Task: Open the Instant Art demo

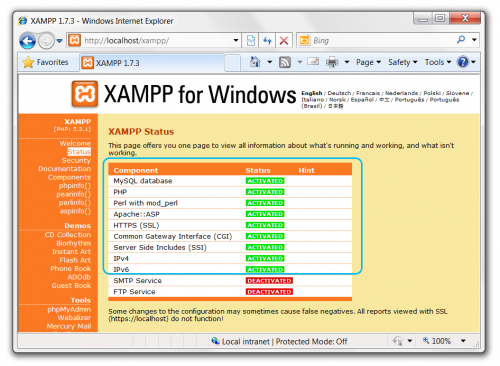Action: [71, 252]
